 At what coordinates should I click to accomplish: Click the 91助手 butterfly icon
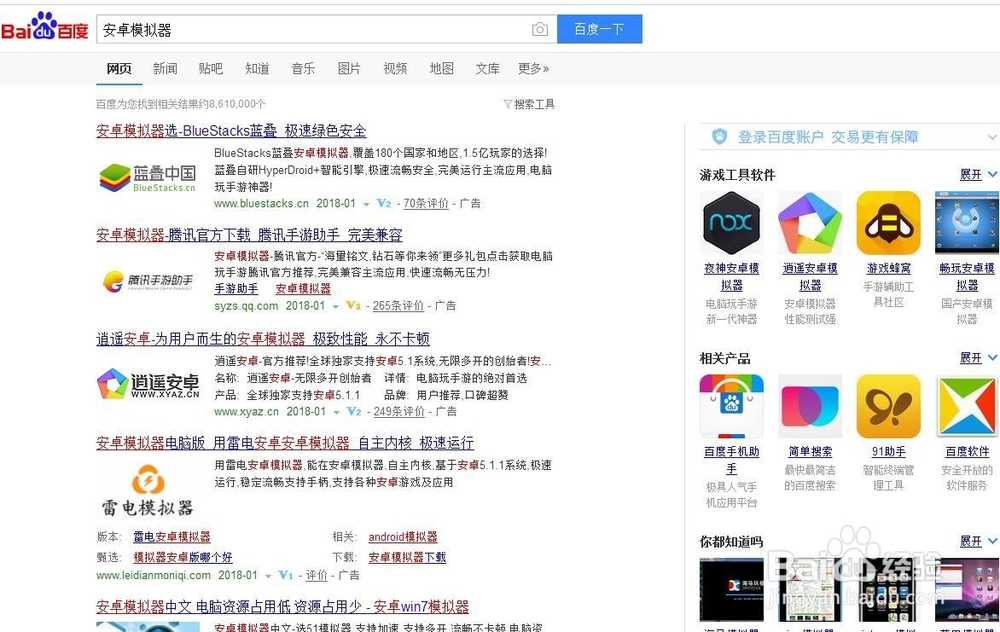888,405
